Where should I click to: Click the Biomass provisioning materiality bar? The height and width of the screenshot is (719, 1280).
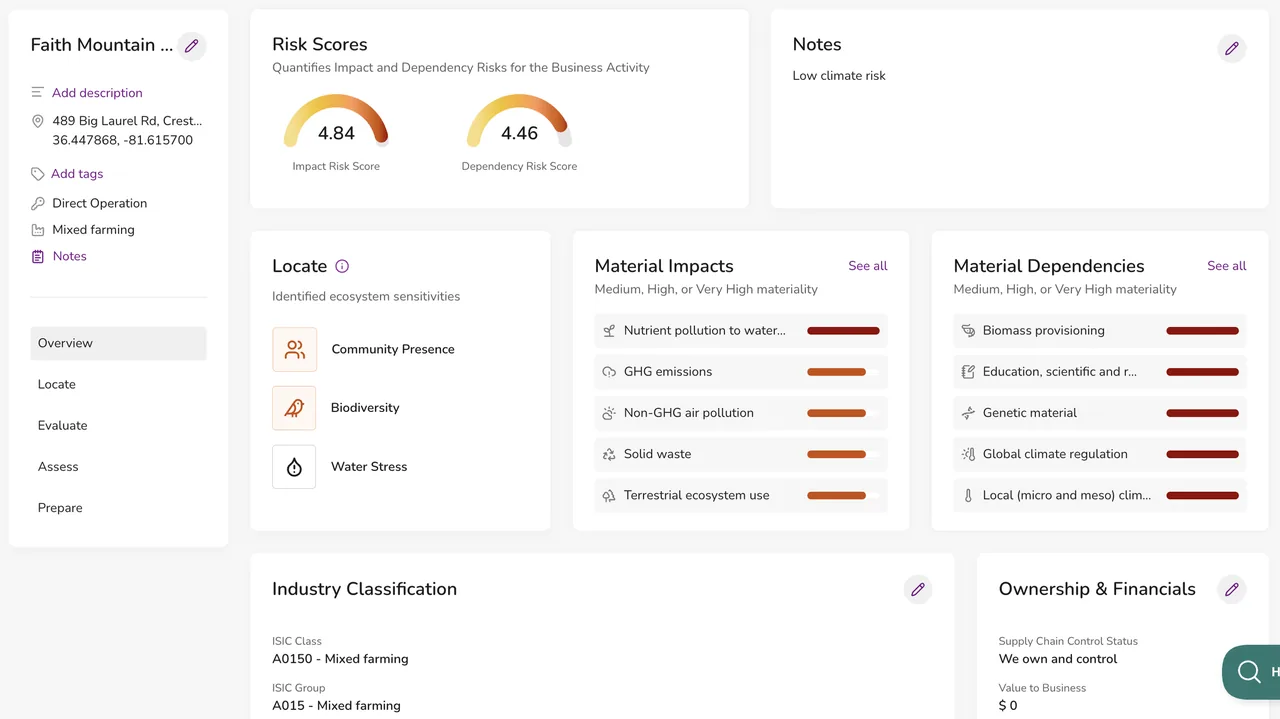pyautogui.click(x=1202, y=331)
